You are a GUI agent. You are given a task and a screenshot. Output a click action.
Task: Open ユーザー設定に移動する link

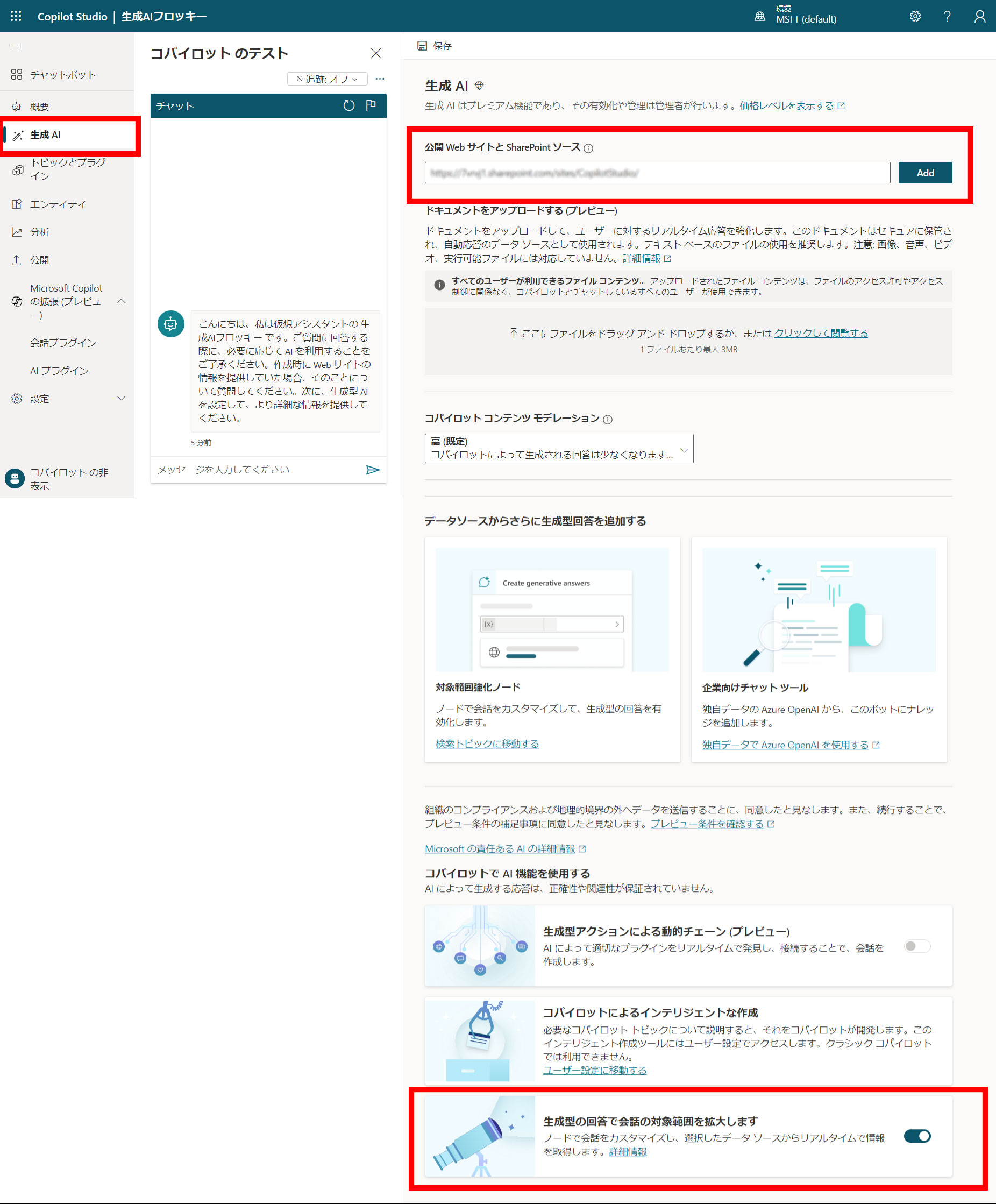[595, 1071]
